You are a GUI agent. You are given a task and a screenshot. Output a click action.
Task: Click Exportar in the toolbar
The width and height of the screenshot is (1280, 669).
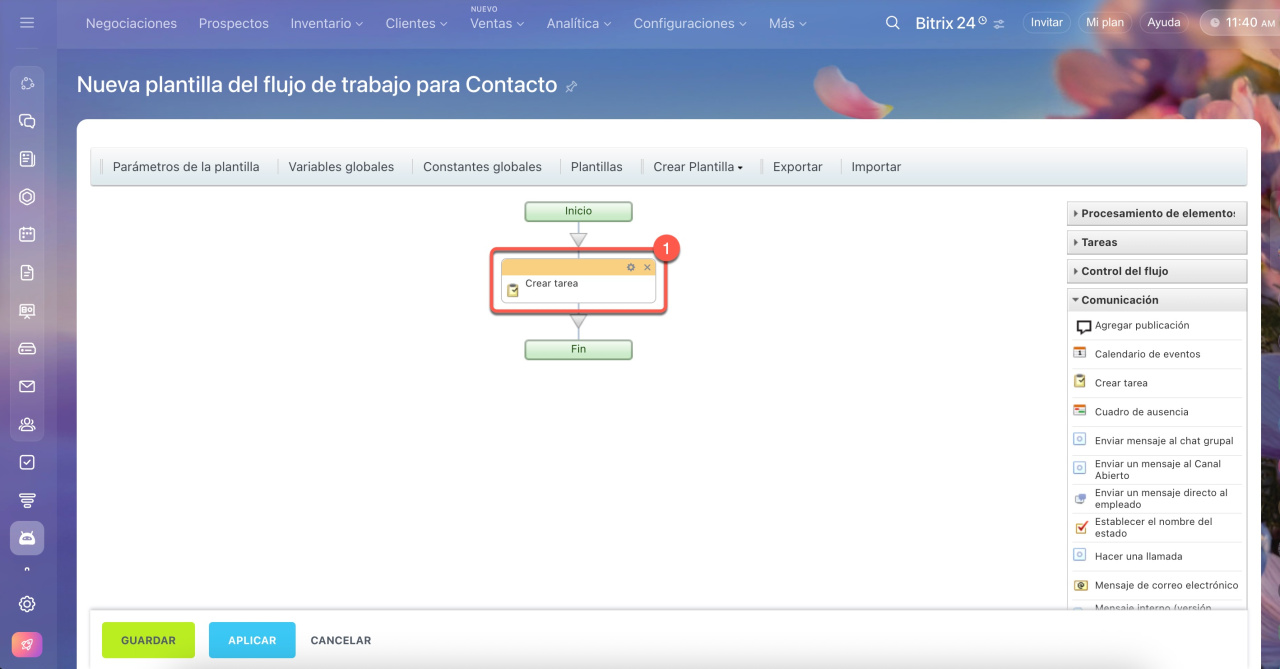[x=798, y=167]
